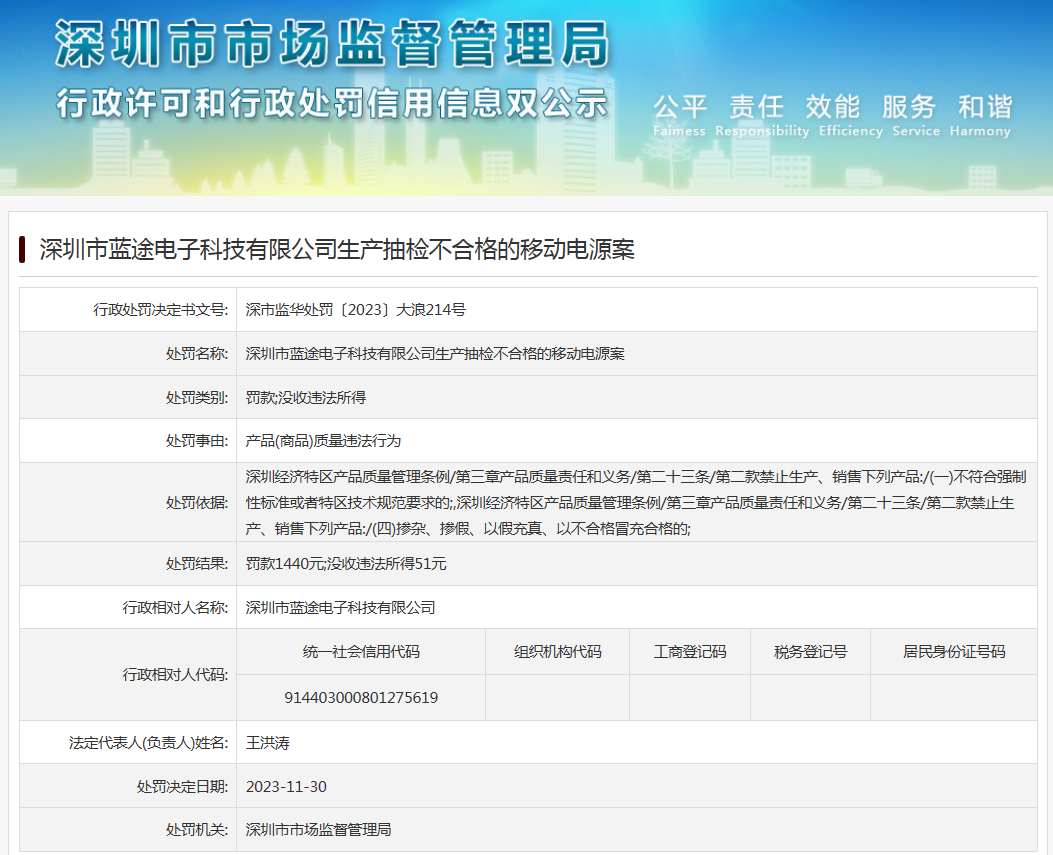Click the 处罚类别 label
1053x855 pixels.
pyautogui.click(x=197, y=397)
